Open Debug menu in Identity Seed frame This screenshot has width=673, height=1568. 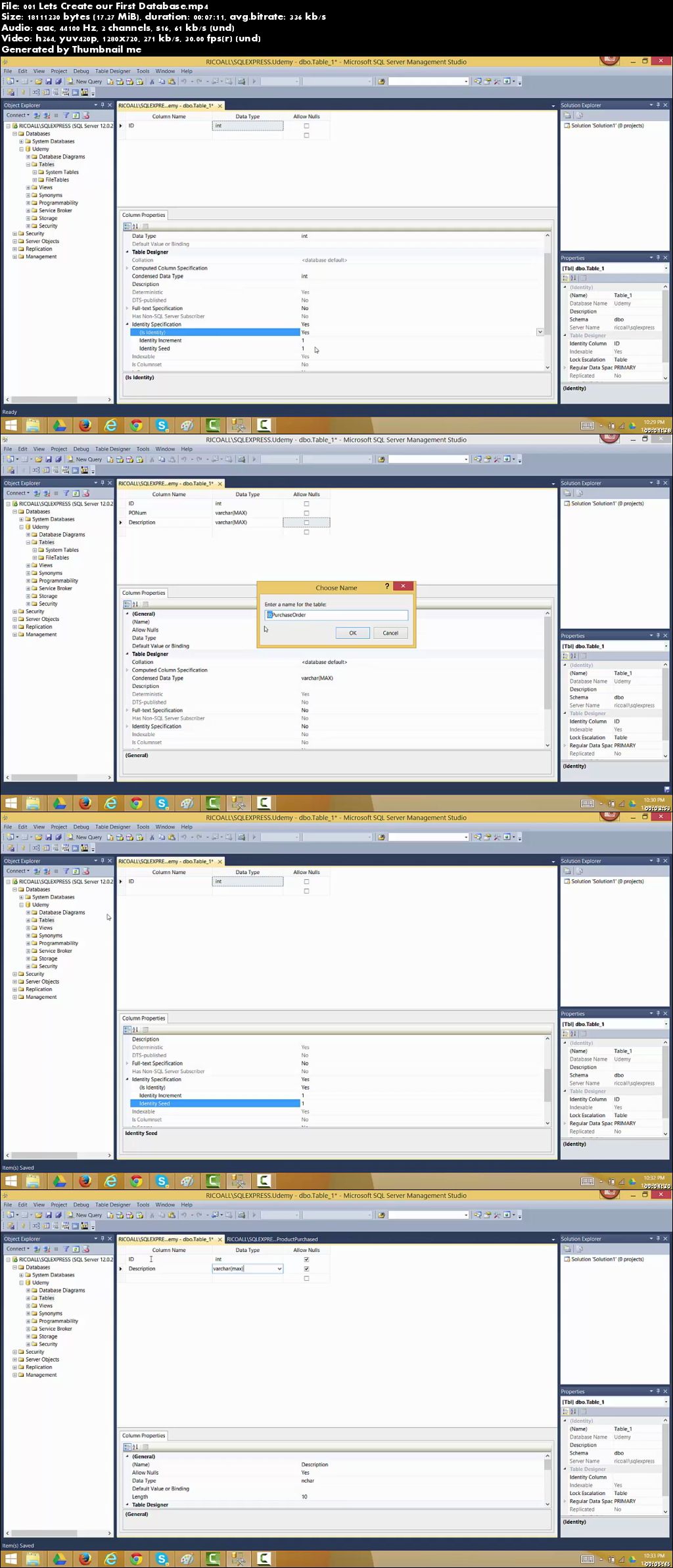81,827
